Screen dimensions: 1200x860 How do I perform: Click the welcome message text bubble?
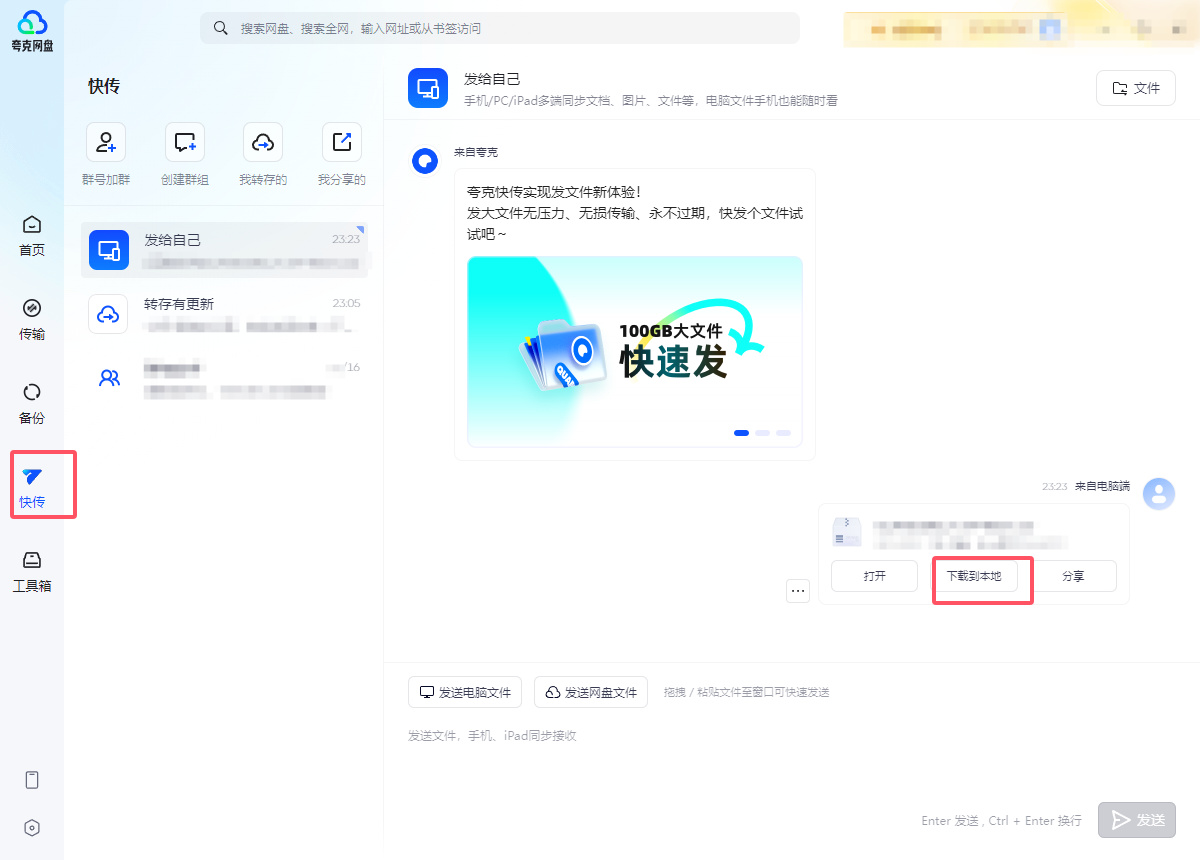[635, 314]
